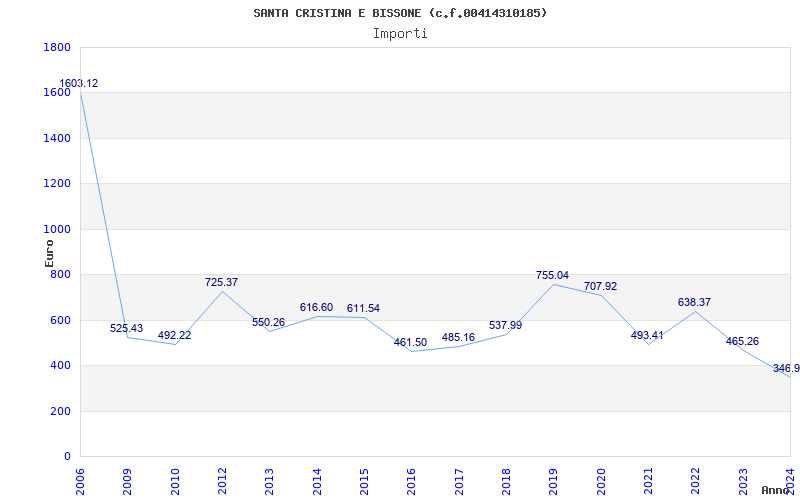Screen dimensions: 800x500
Task: Click the 1200 y-axis tick label
Action: [57, 184]
